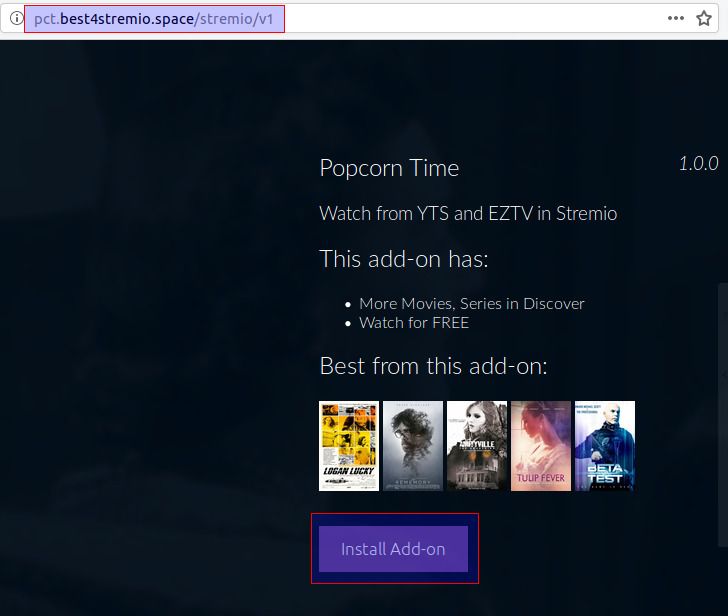Open the page actions three-dot menu

[x=676, y=18]
